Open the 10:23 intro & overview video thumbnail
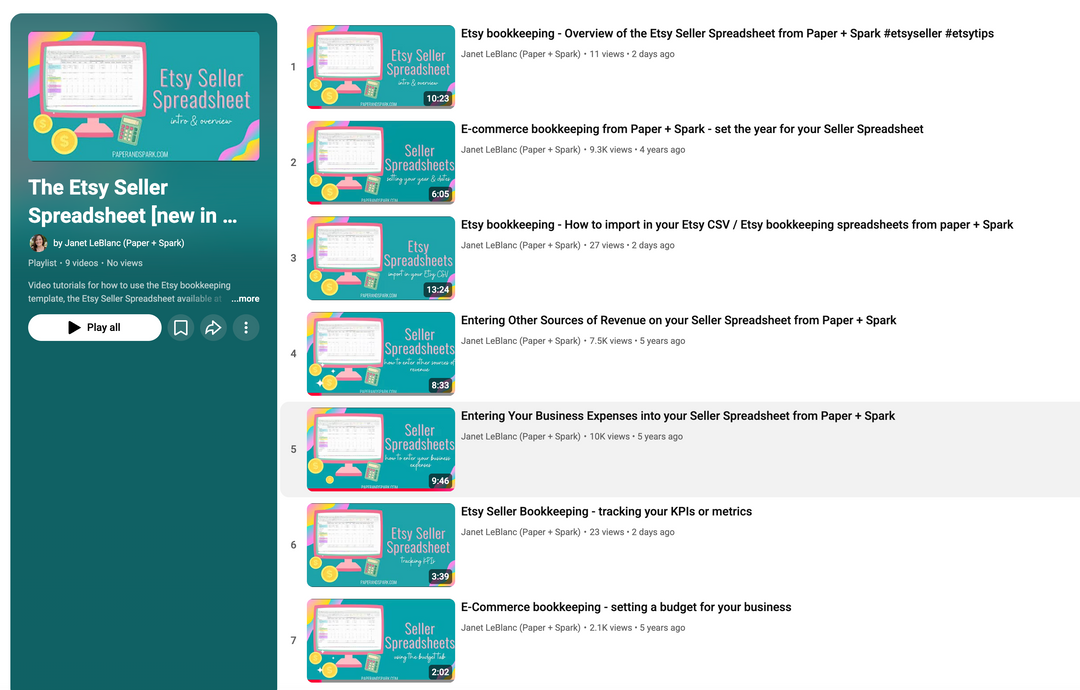 coord(381,67)
